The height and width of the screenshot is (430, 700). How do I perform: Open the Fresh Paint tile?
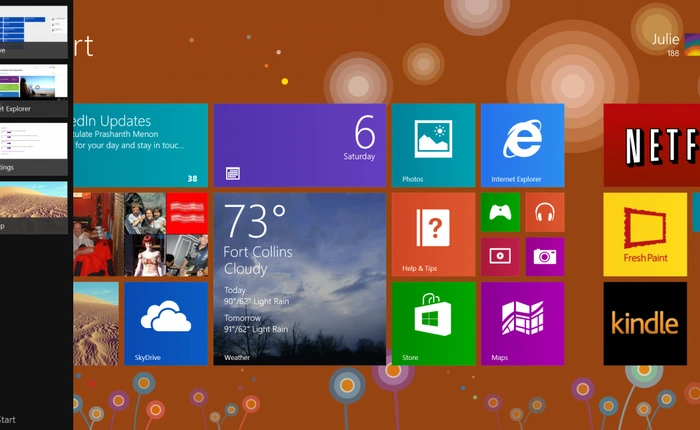click(645, 234)
